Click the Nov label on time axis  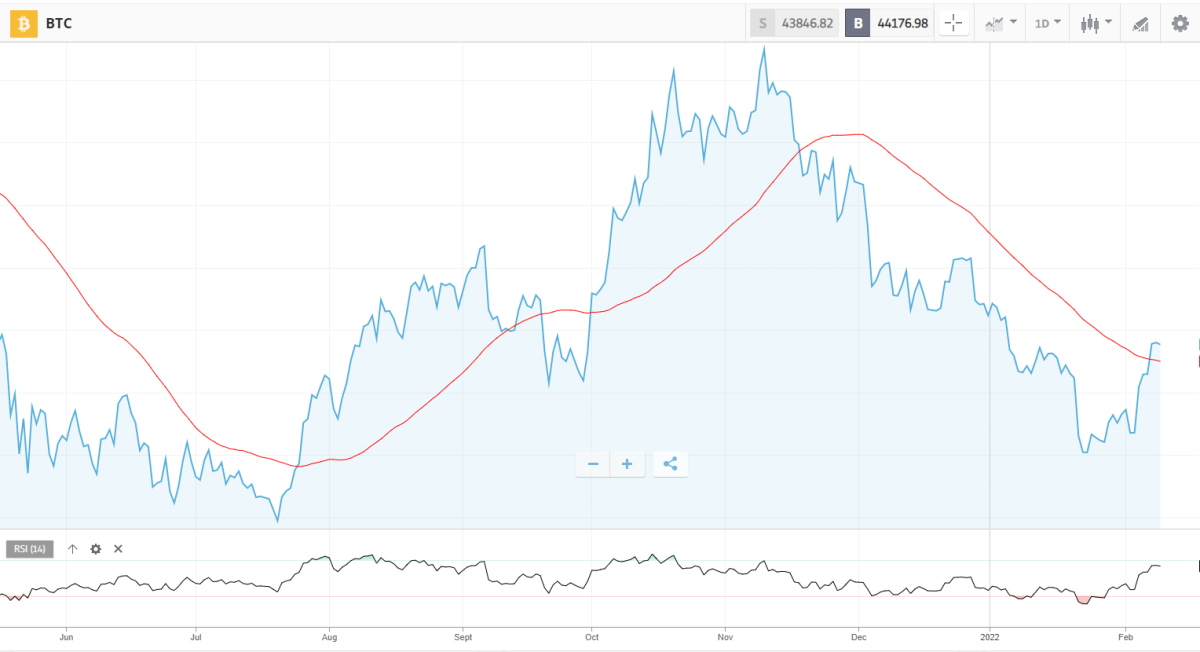point(727,636)
